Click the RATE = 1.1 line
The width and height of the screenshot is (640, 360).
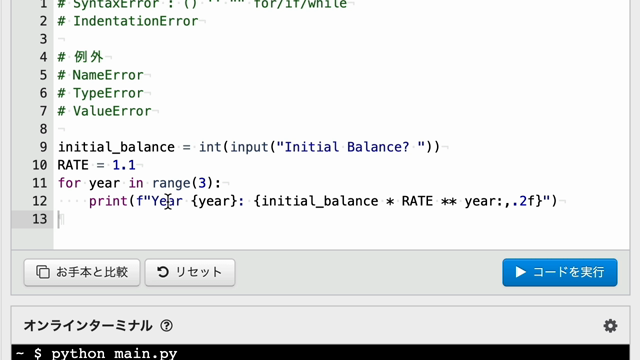[96, 165]
